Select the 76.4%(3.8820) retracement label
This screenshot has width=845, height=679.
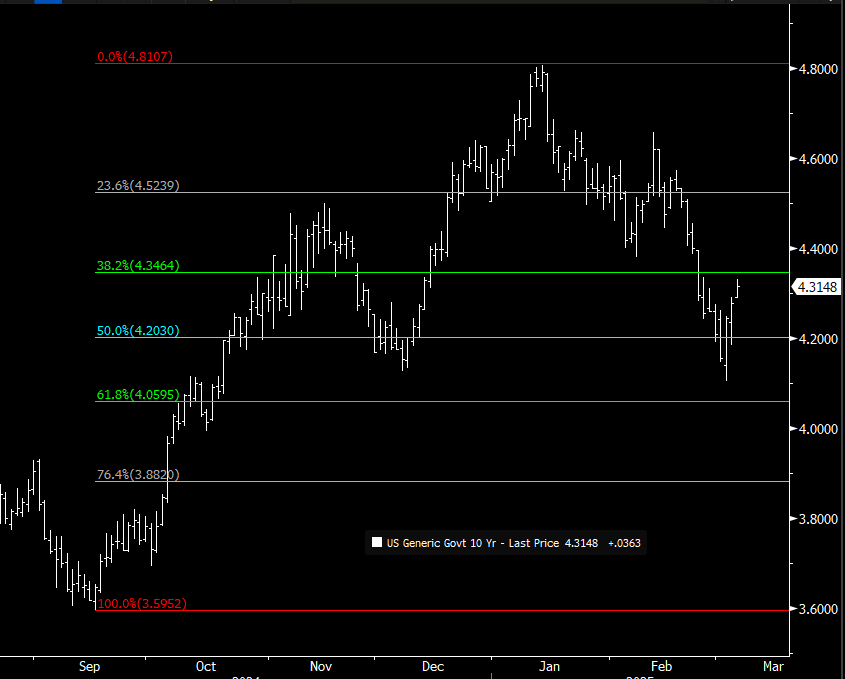pos(138,475)
